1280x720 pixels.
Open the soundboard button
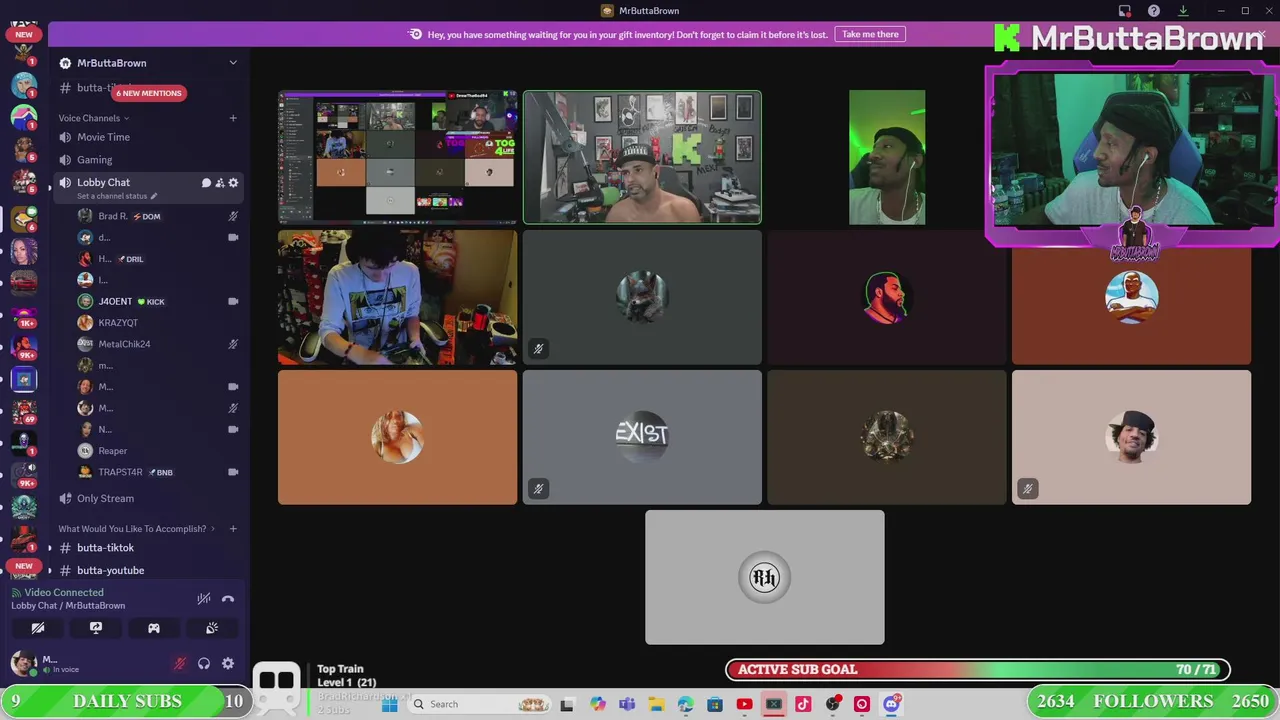(212, 628)
